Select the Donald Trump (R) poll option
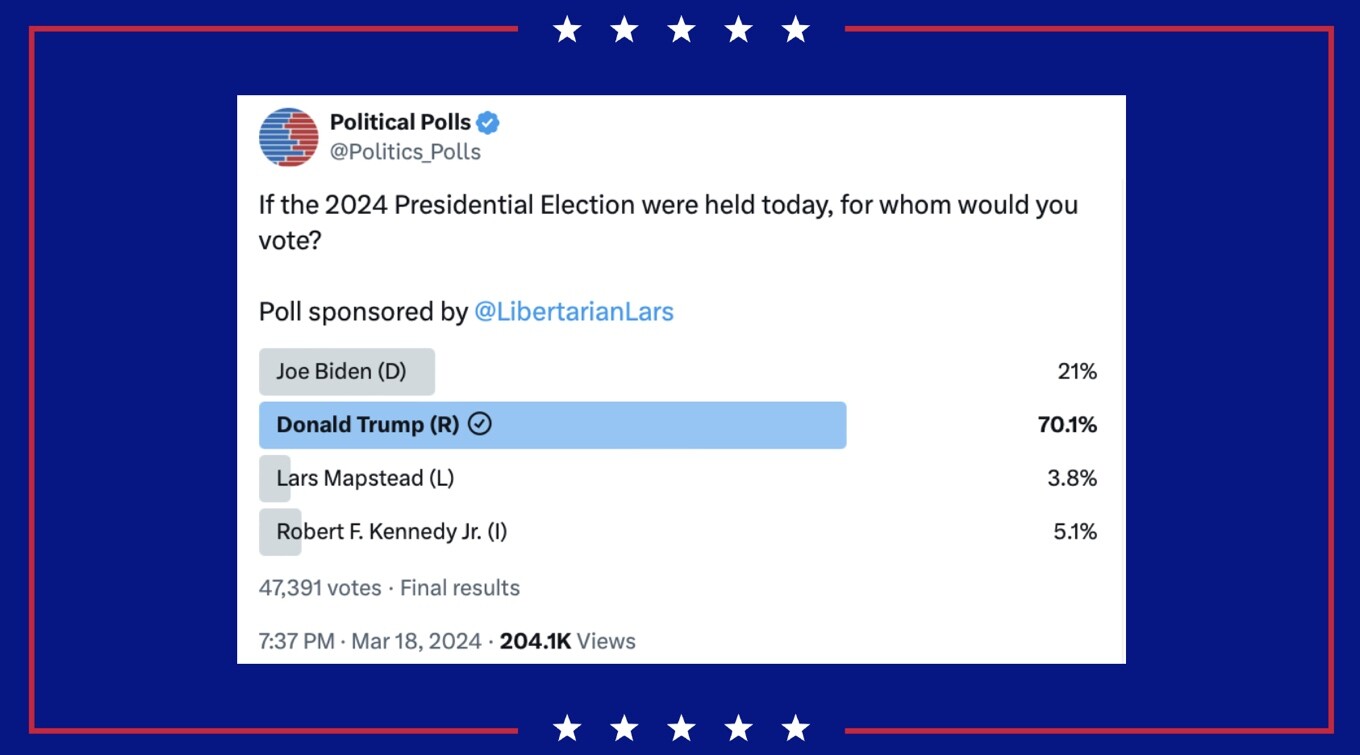 (678, 425)
